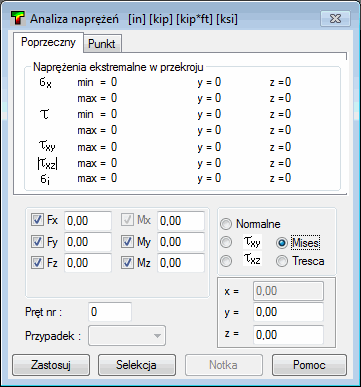Open the Selekcja dialog button
This screenshot has width=361, height=387.
coord(137,365)
